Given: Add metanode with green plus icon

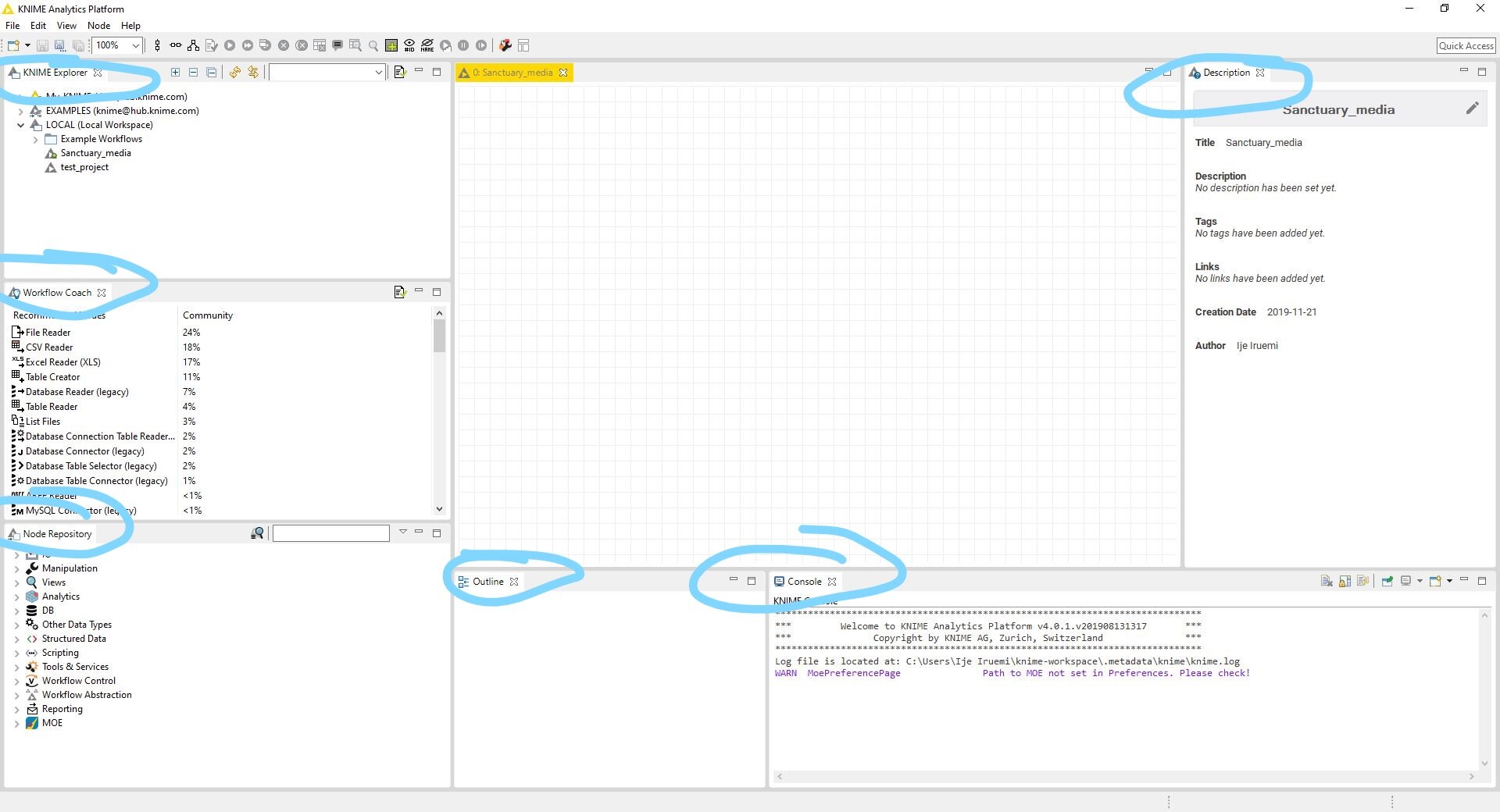Looking at the screenshot, I should click(x=391, y=45).
